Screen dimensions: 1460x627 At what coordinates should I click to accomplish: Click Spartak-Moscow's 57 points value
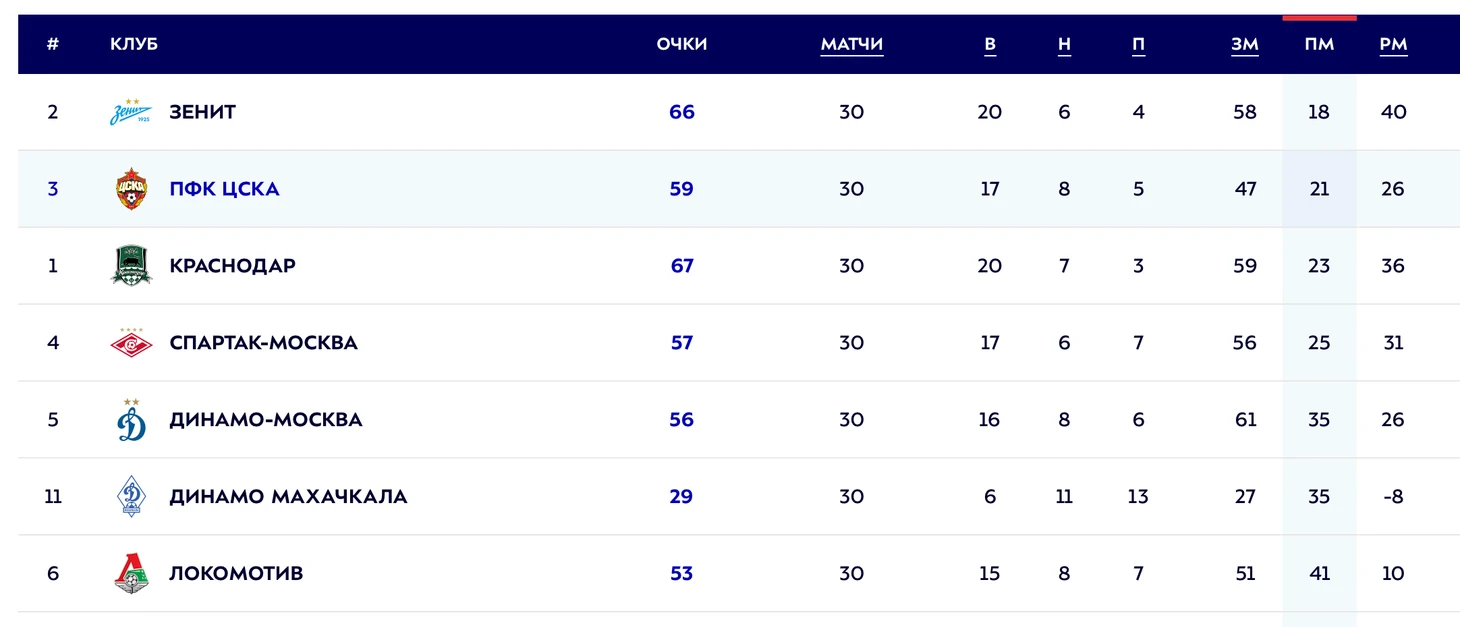click(x=682, y=343)
